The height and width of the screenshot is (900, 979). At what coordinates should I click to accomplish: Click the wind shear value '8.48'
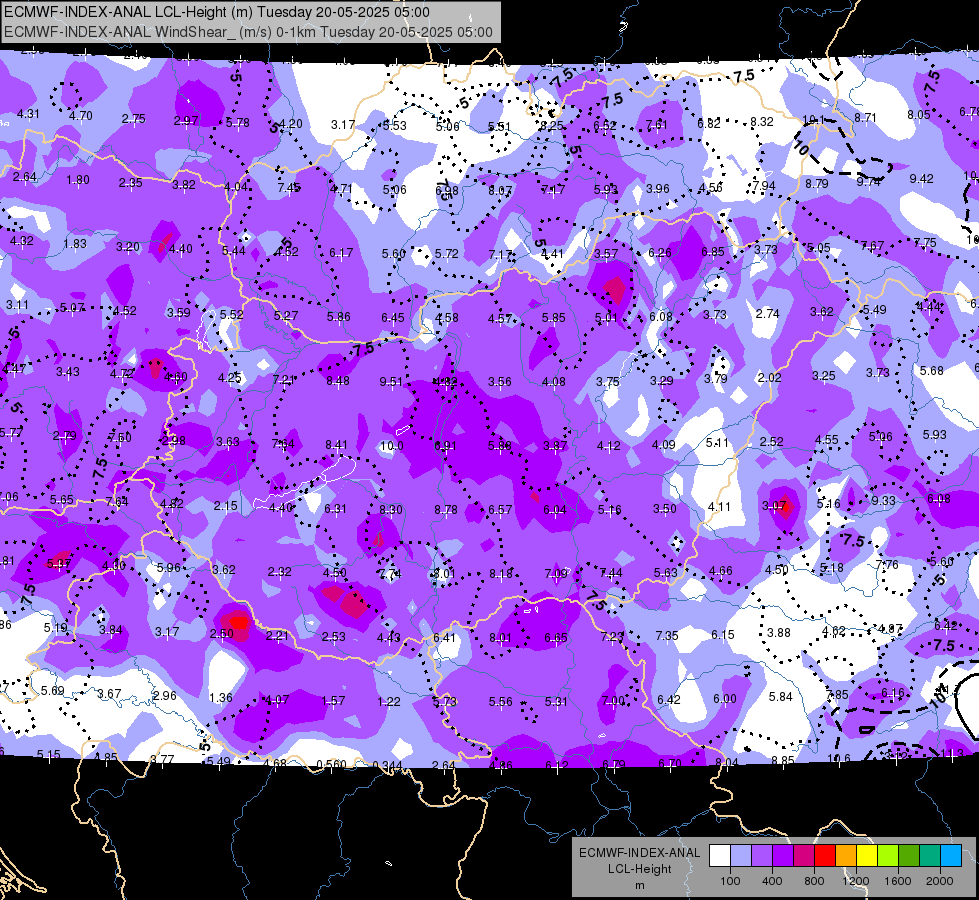(338, 380)
